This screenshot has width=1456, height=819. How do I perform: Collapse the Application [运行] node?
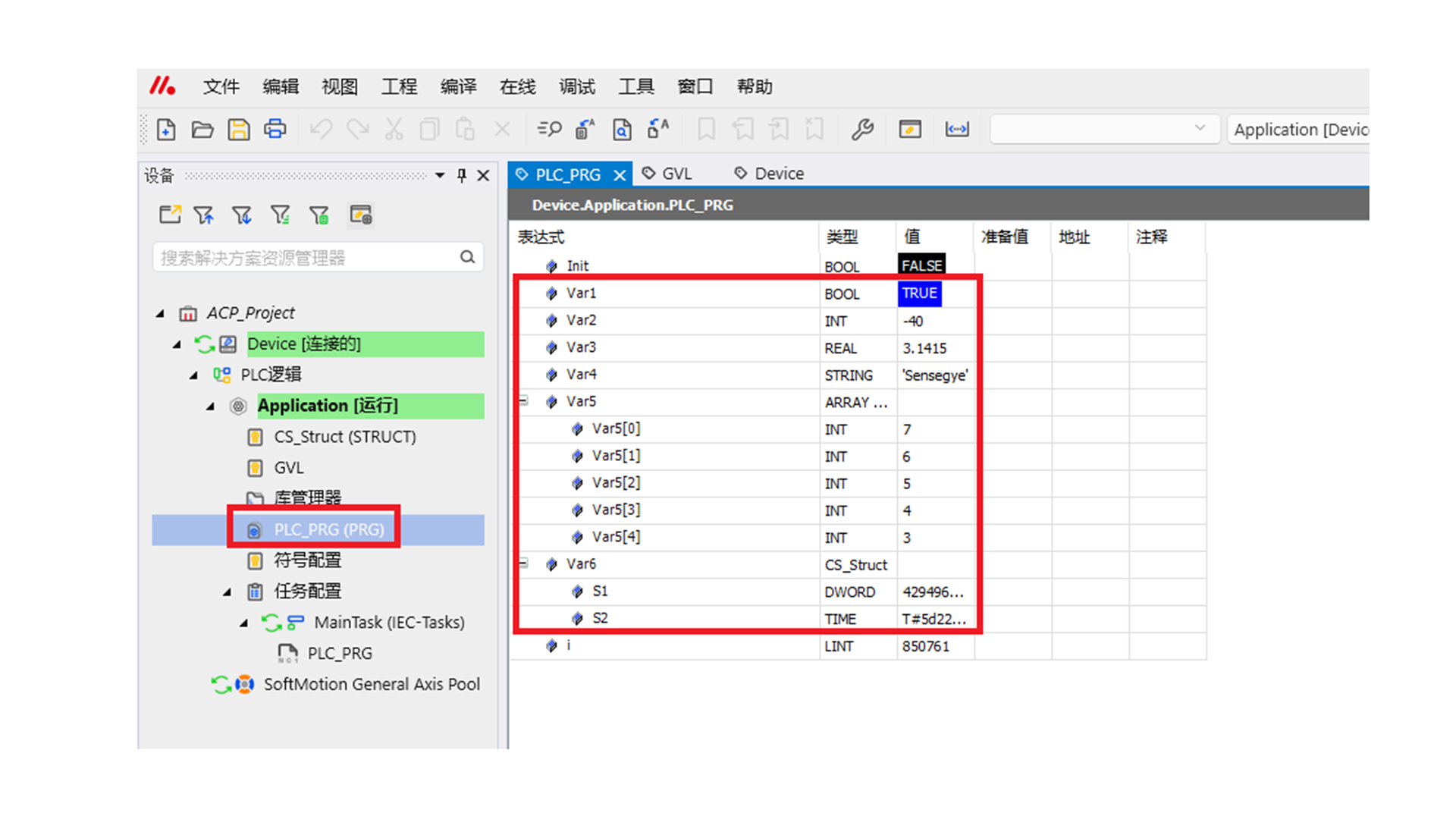[210, 406]
